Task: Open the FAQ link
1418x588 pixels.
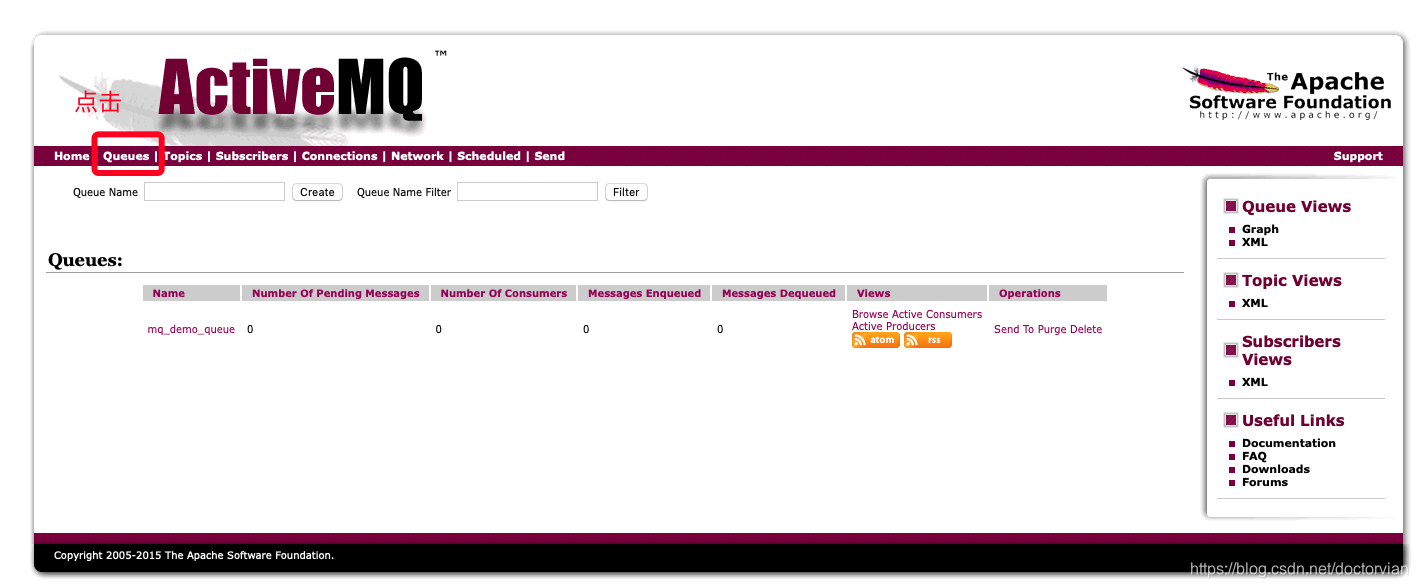Action: click(1254, 456)
